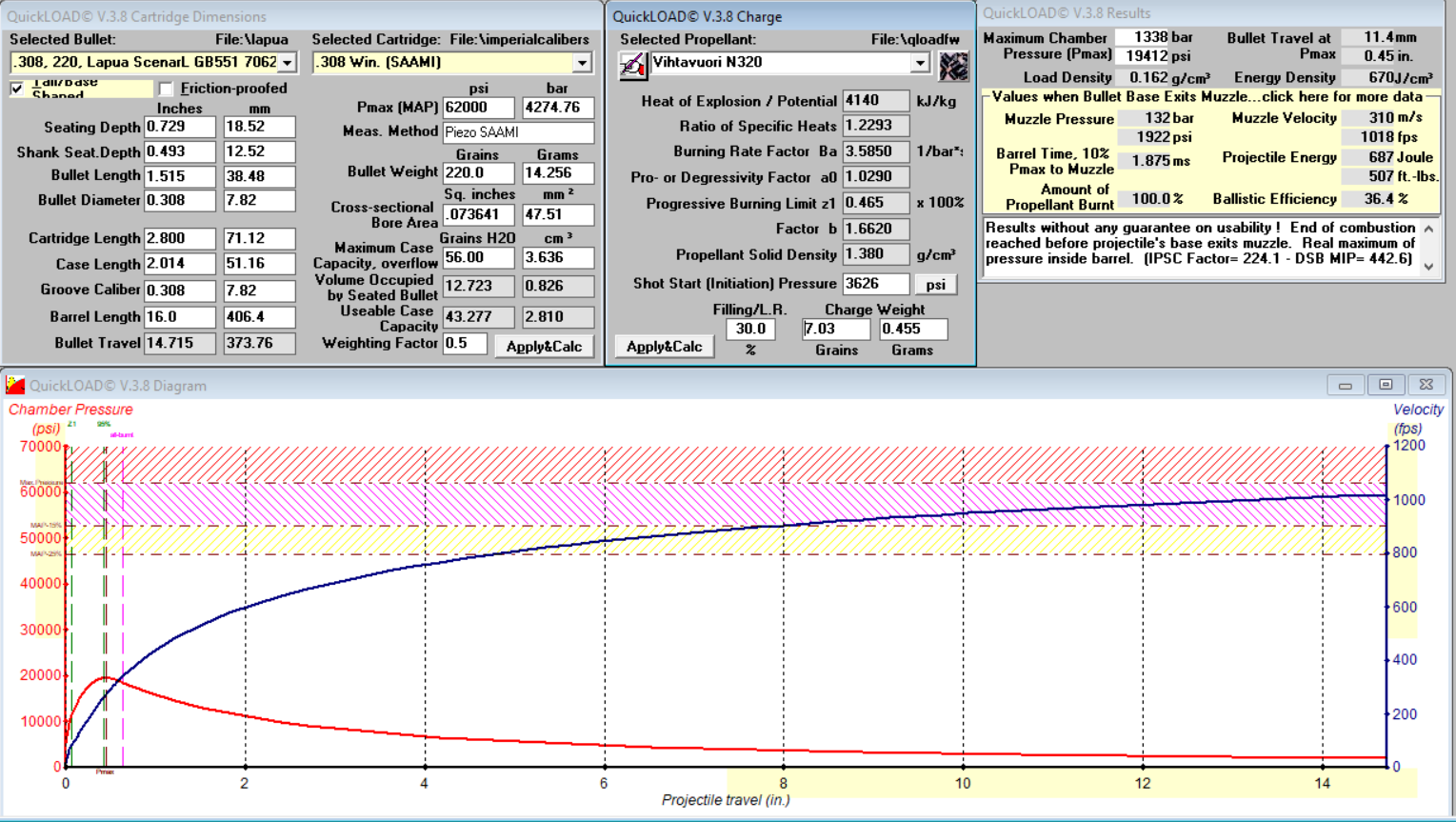Click the Weighting Factor field
This screenshot has width=1456, height=822.
(x=465, y=343)
